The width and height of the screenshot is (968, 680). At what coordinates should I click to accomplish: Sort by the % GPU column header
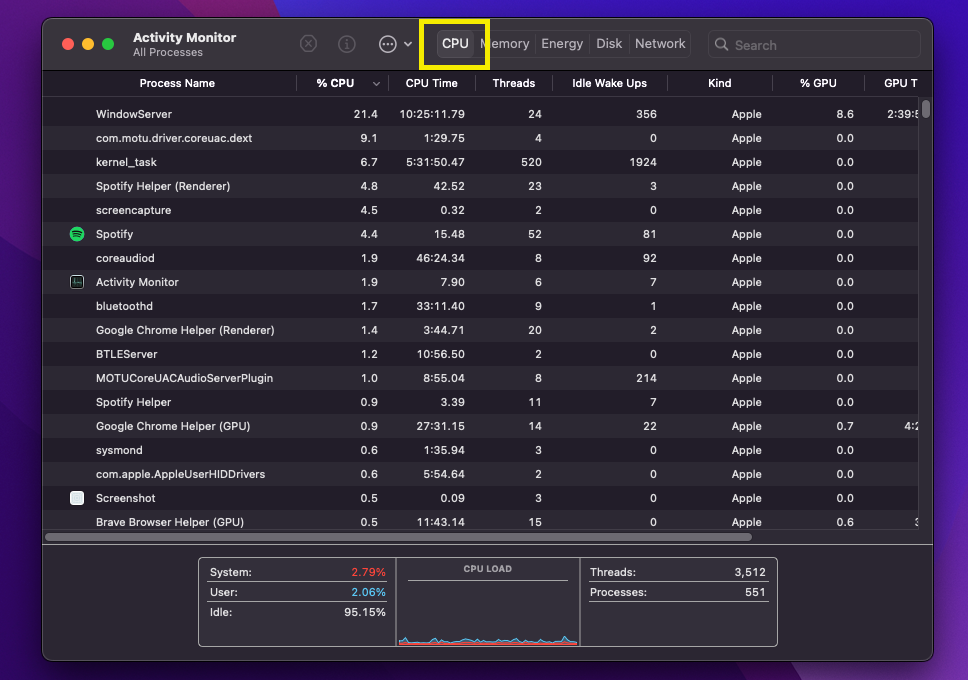[818, 83]
